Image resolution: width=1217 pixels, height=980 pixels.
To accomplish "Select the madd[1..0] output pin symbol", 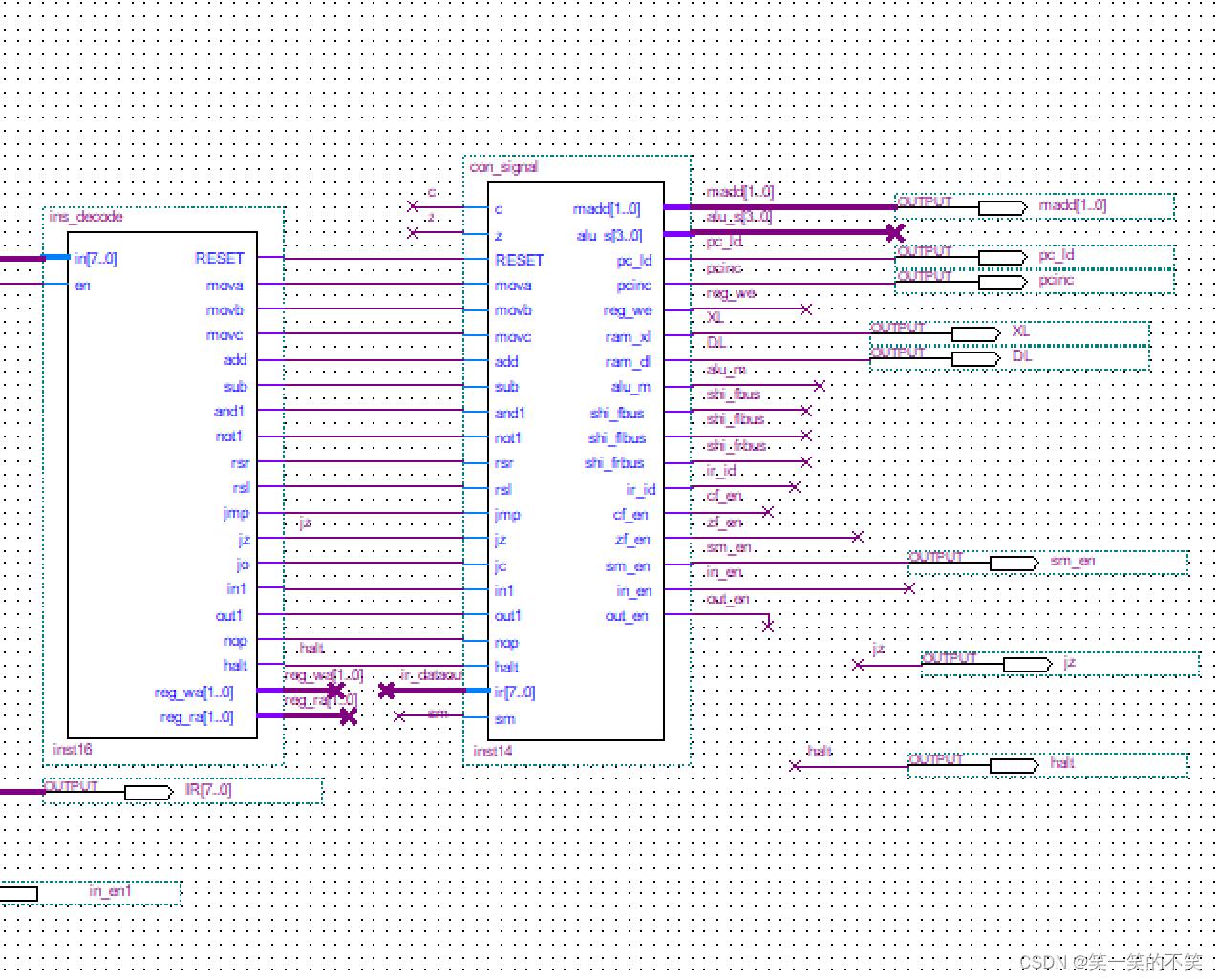I will pos(1002,207).
